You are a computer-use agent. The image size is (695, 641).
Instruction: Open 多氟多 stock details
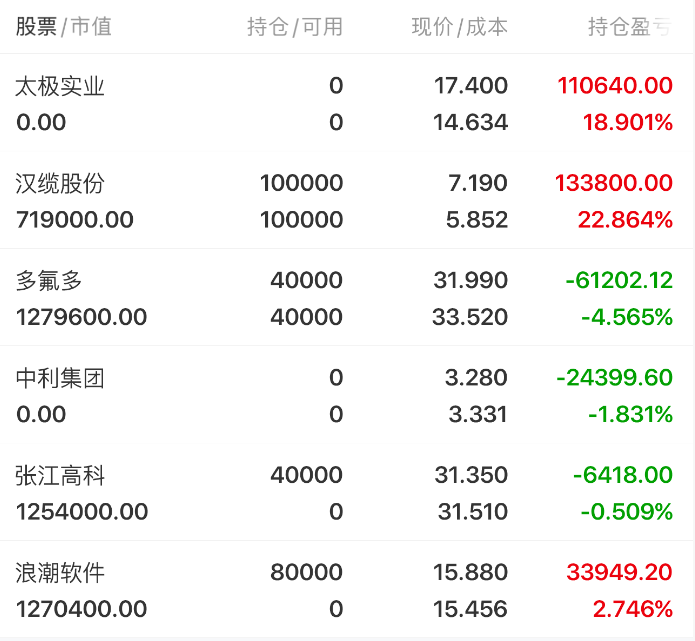[x=348, y=297]
